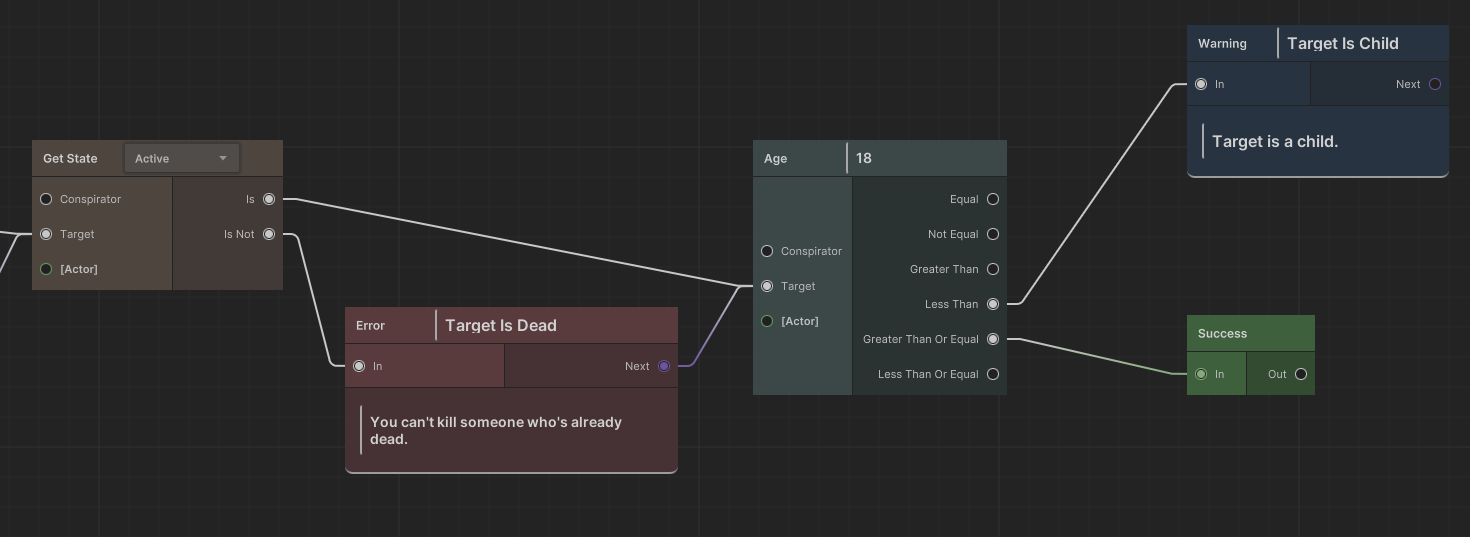Click the Error node In port
This screenshot has width=1470, height=537.
pos(359,366)
